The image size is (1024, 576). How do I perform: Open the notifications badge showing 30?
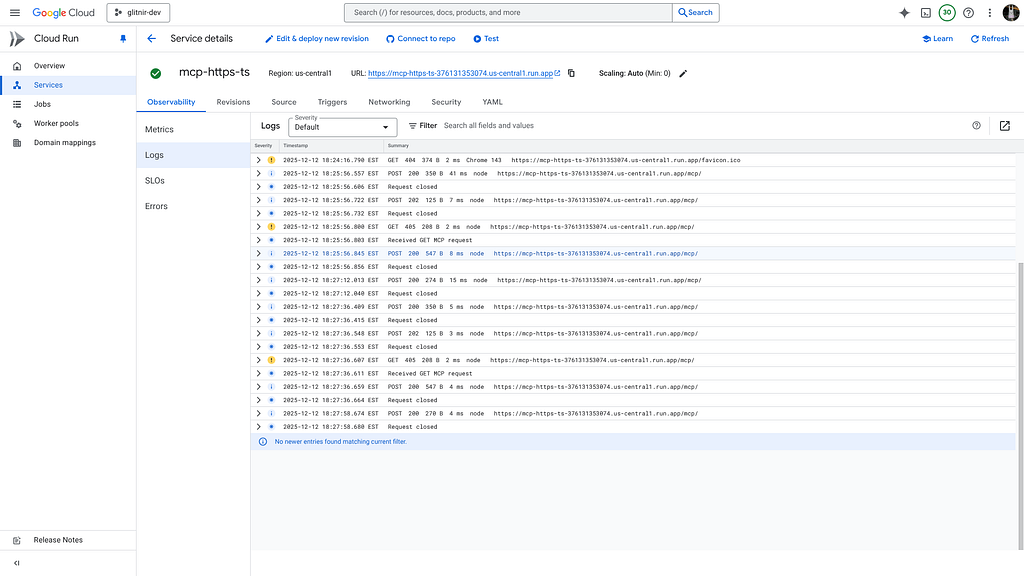[947, 12]
